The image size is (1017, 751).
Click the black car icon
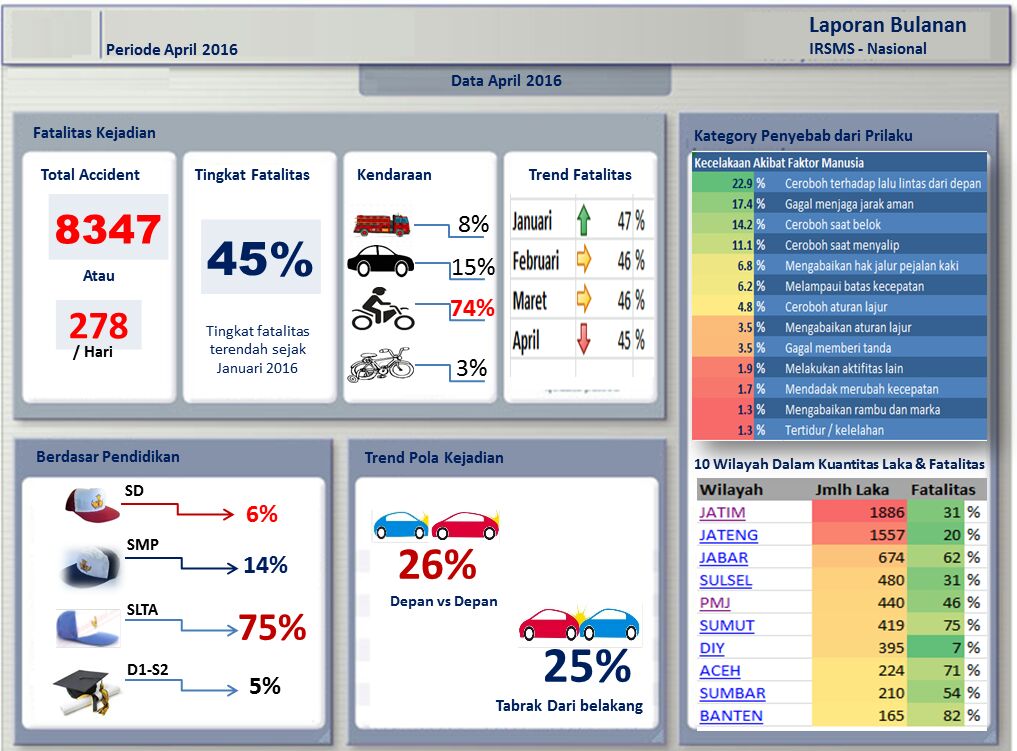point(380,263)
